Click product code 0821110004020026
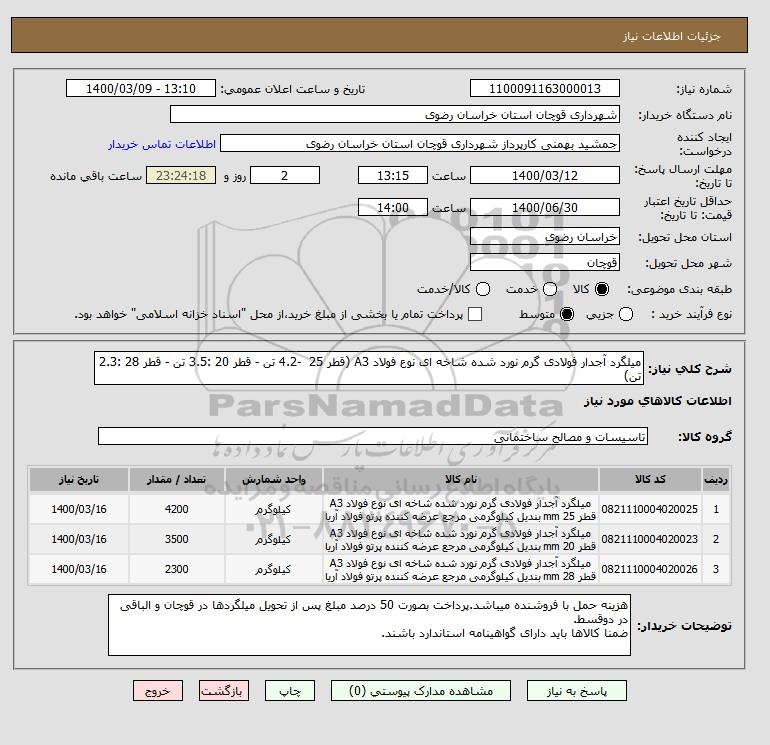Image resolution: width=770 pixels, height=745 pixels. (650, 569)
